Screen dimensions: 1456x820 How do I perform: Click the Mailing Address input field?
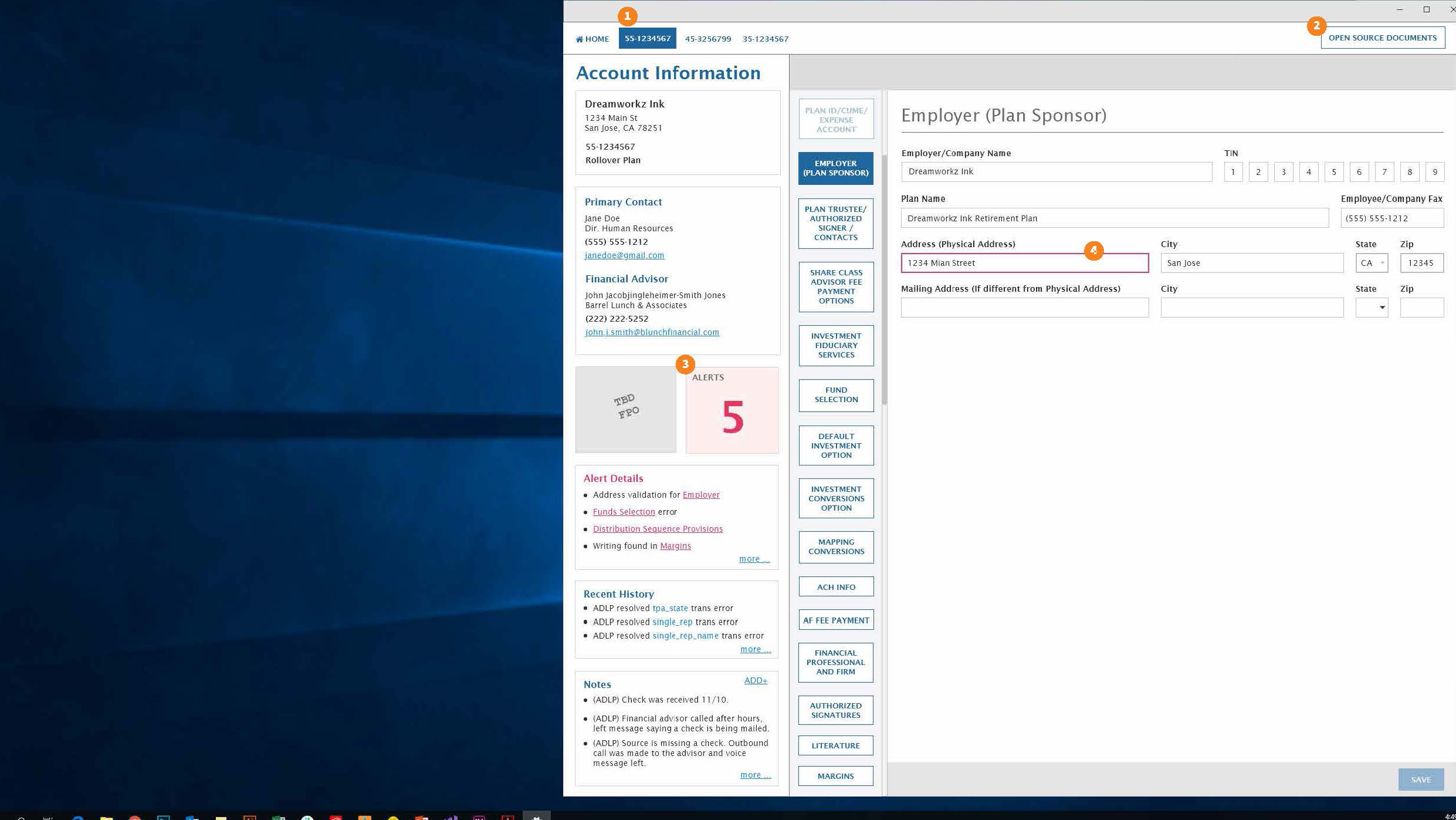(x=1024, y=308)
